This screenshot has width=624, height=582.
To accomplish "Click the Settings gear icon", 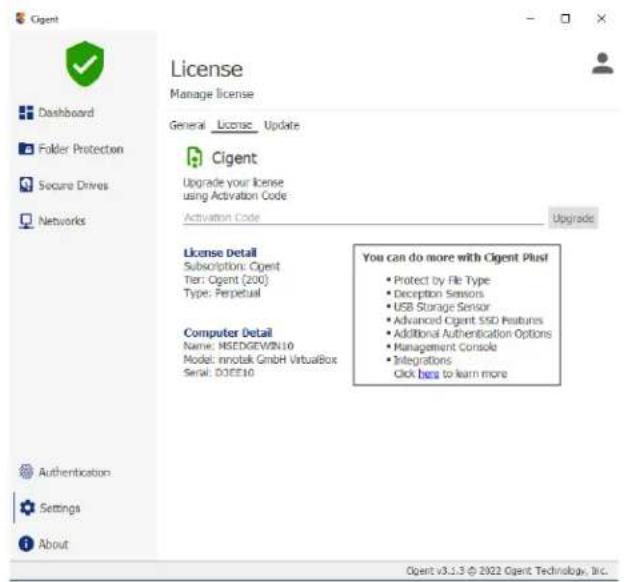I will click(x=27, y=508).
